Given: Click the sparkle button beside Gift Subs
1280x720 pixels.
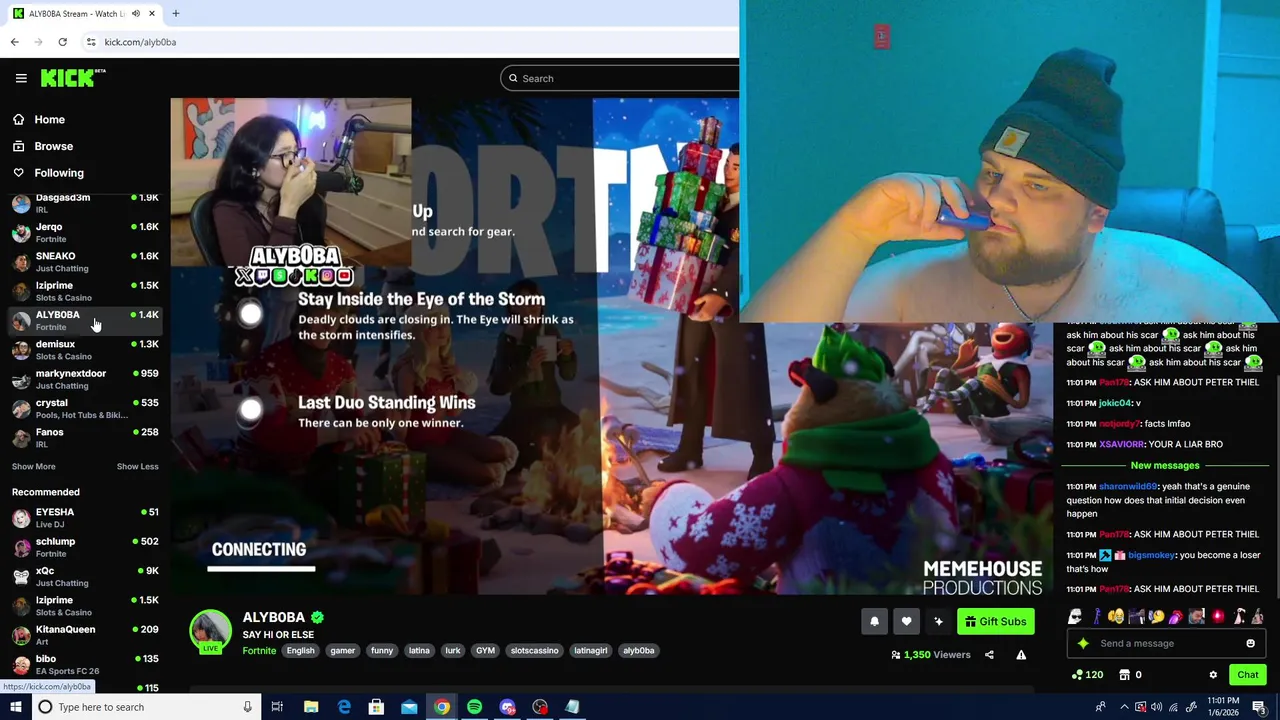Looking at the screenshot, I should [x=938, y=622].
